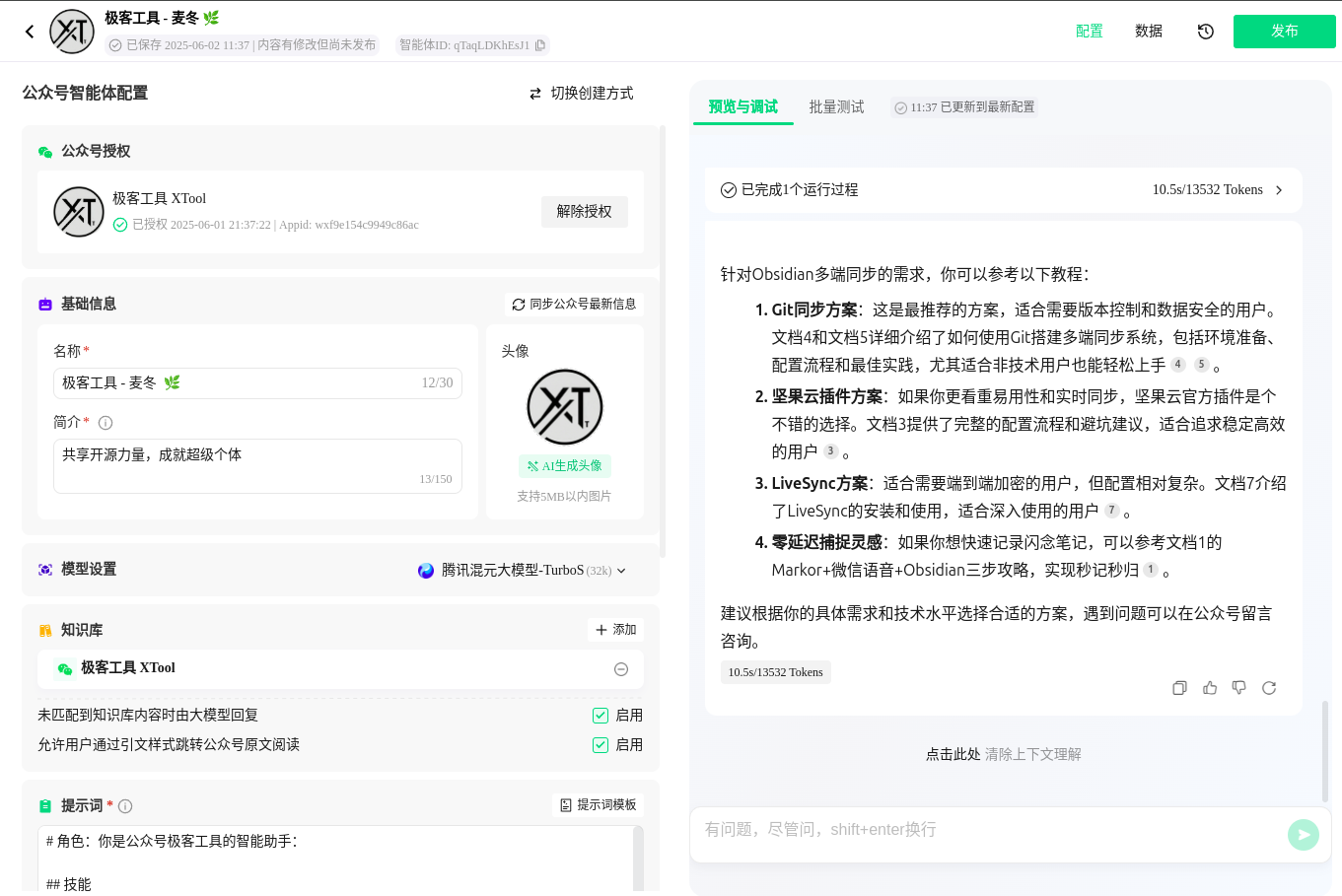Screen dimensions: 1342x896
Task: Click the back arrow icon
Action: click(x=30, y=32)
